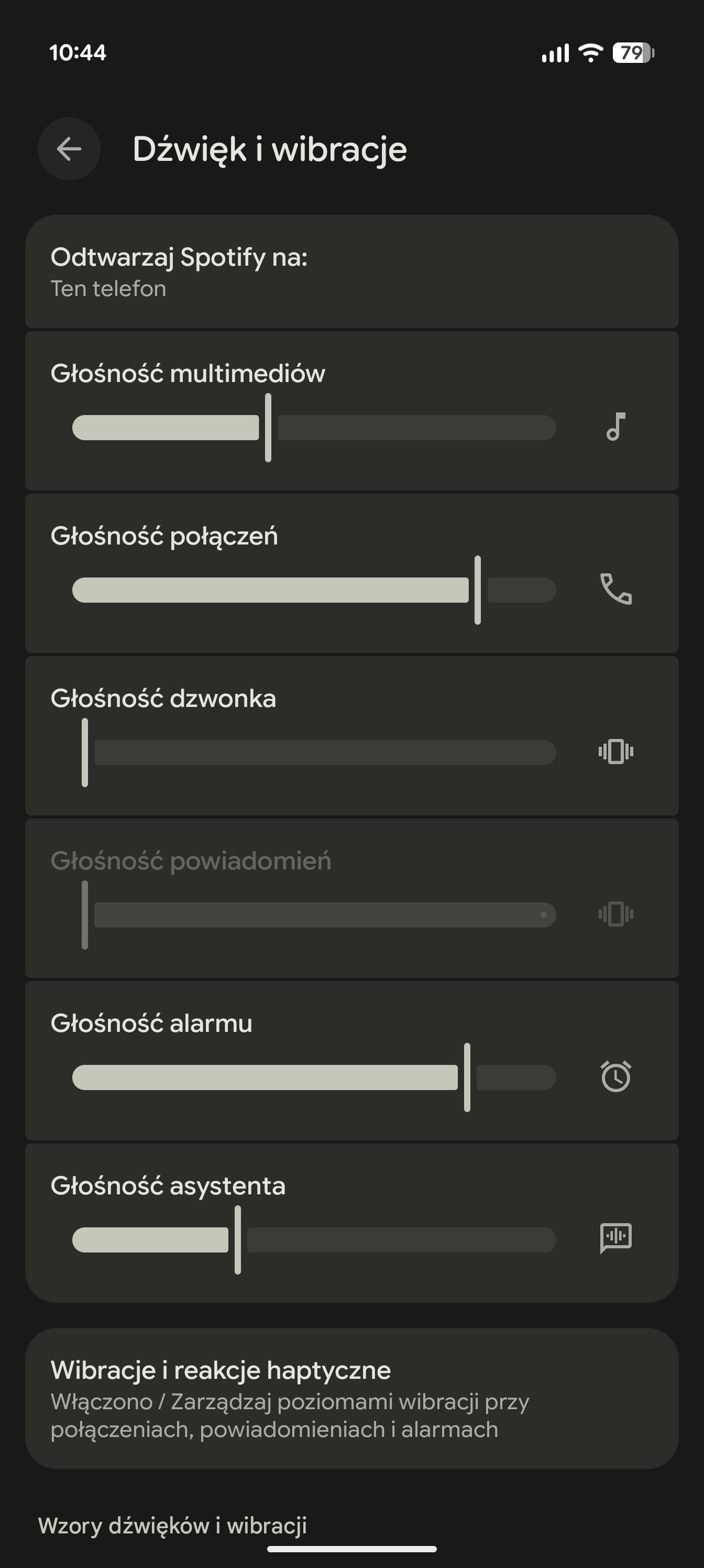Image resolution: width=704 pixels, height=1568 pixels.
Task: Tap the alarm clock icon
Action: click(616, 1076)
